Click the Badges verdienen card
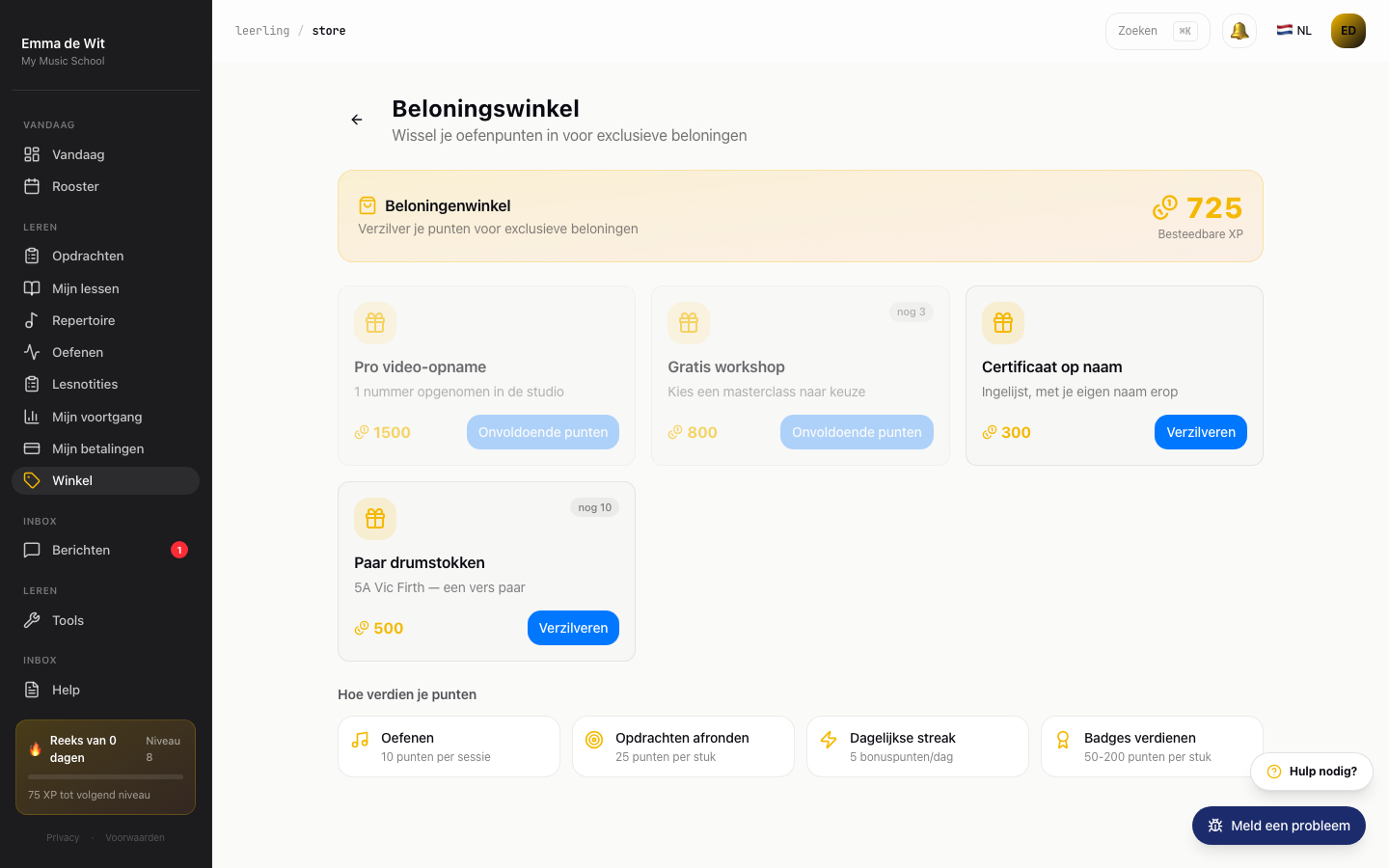This screenshot has width=1389, height=868. point(1152,746)
